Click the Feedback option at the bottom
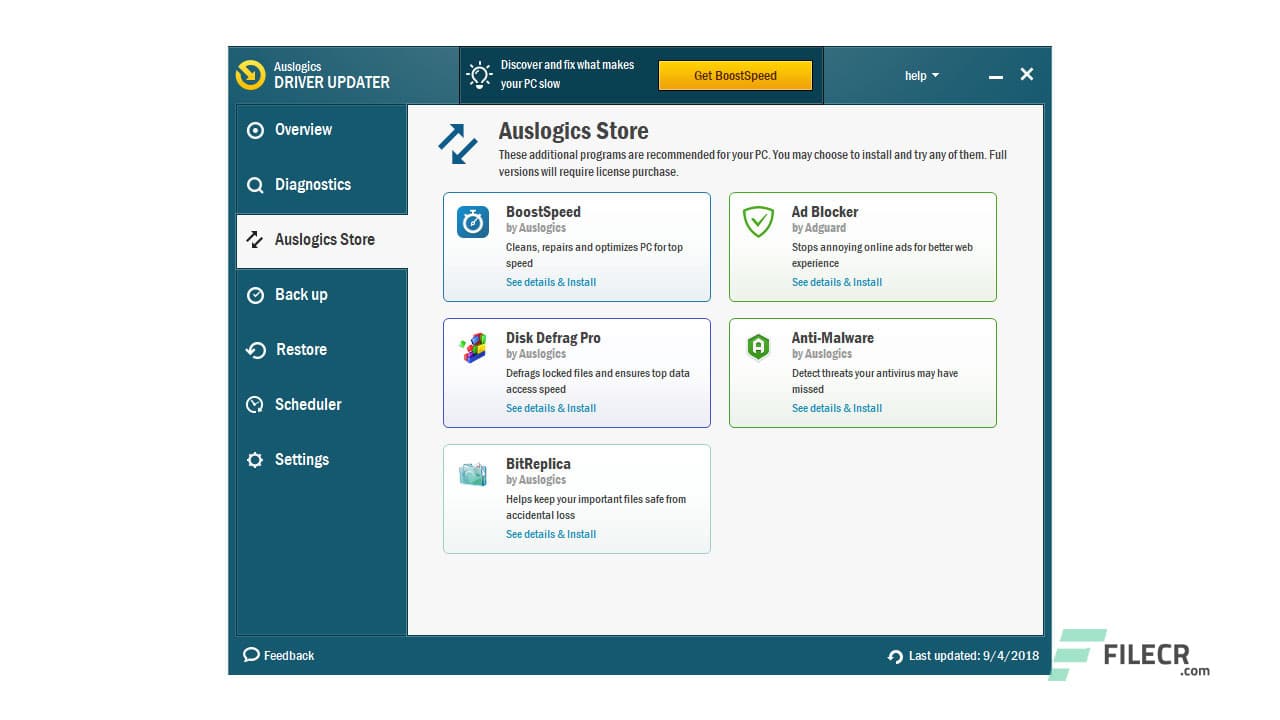 [x=279, y=655]
